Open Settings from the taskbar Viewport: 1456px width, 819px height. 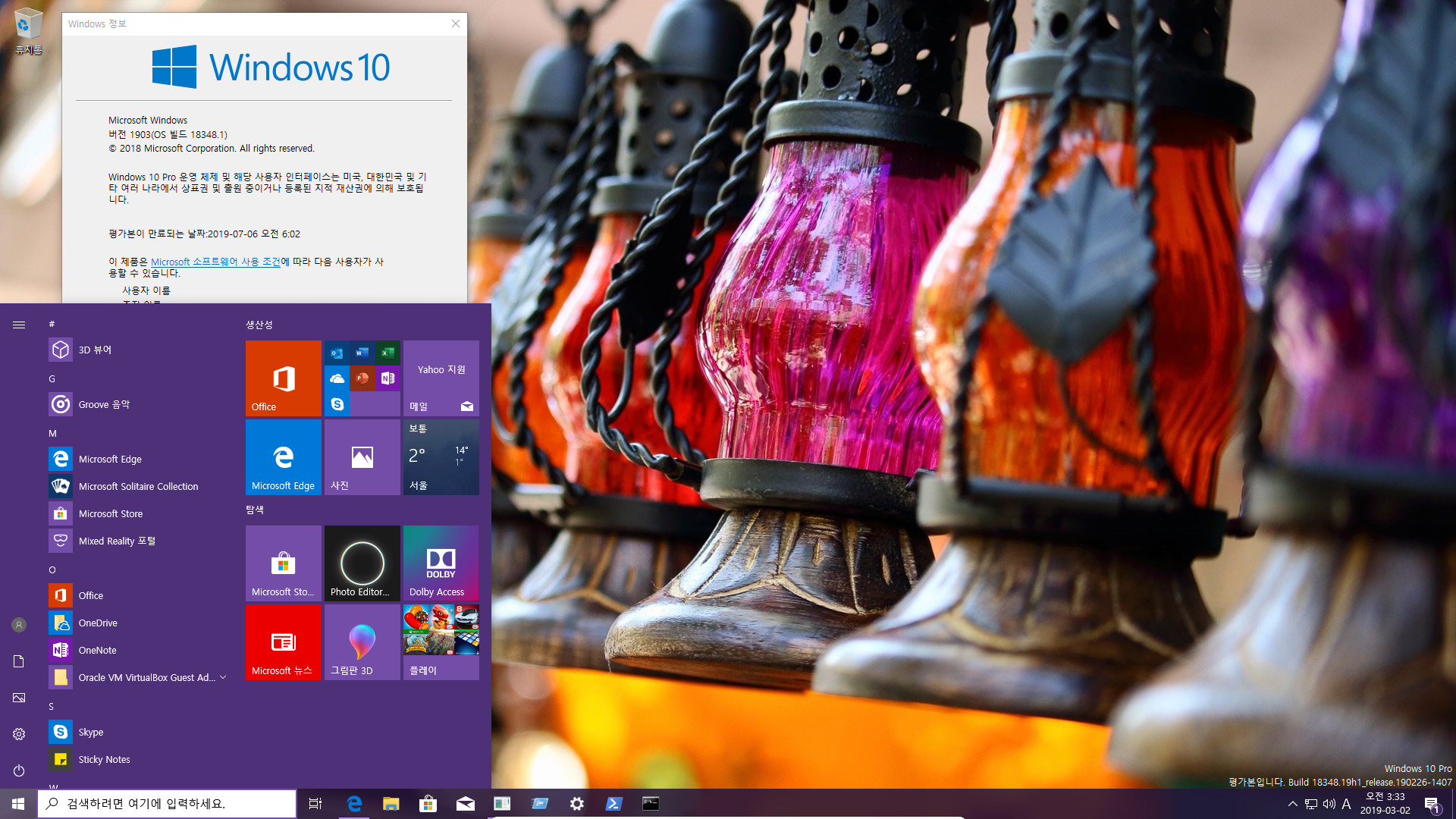click(x=577, y=804)
